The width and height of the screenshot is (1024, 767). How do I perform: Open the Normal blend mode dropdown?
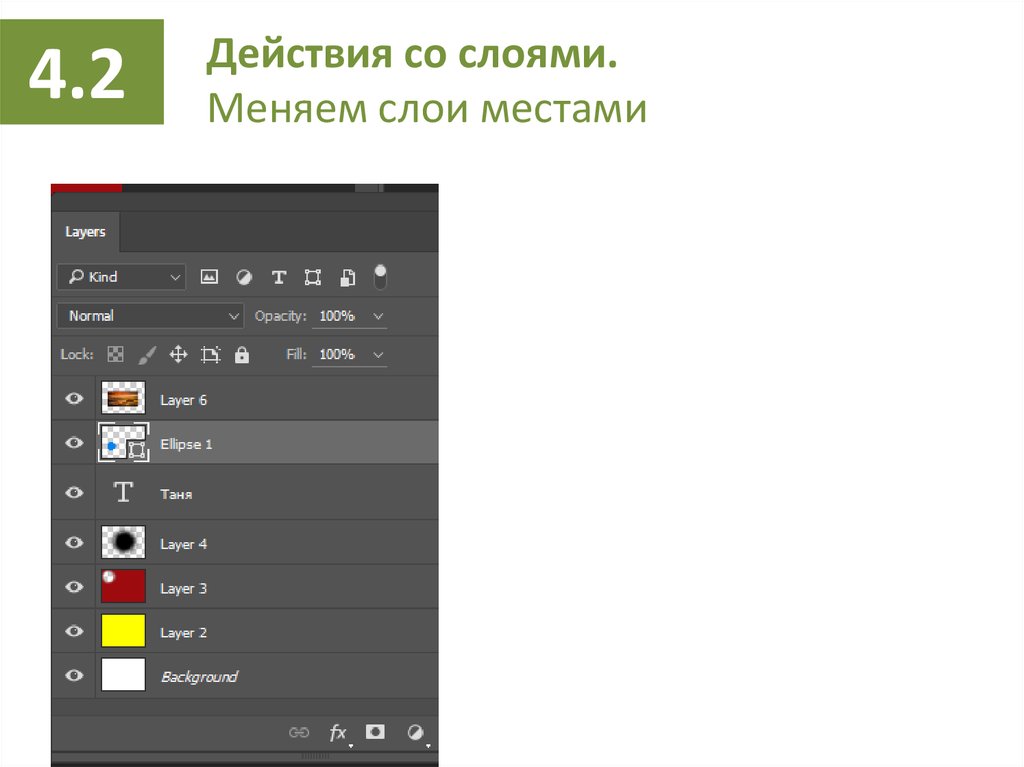coord(150,316)
